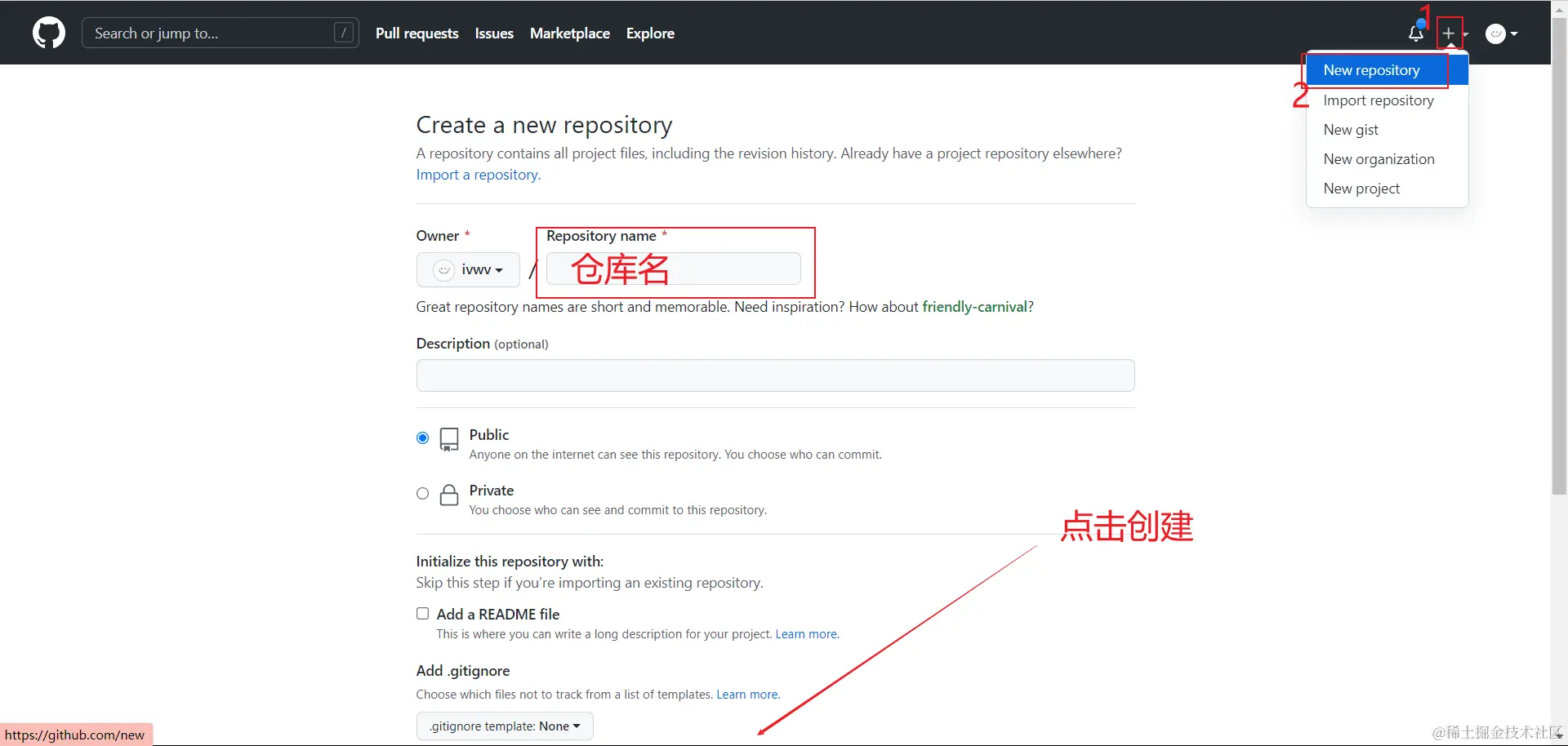Viewport: 1568px width, 746px height.
Task: Select the Public radio button
Action: pos(422,438)
